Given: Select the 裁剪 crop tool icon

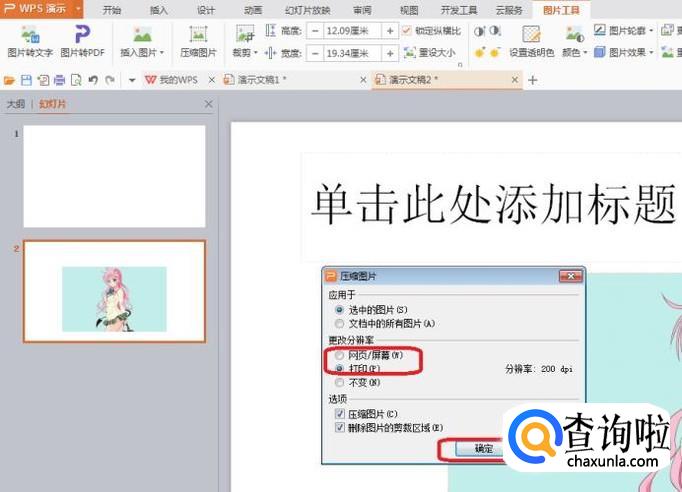Looking at the screenshot, I should (245, 34).
